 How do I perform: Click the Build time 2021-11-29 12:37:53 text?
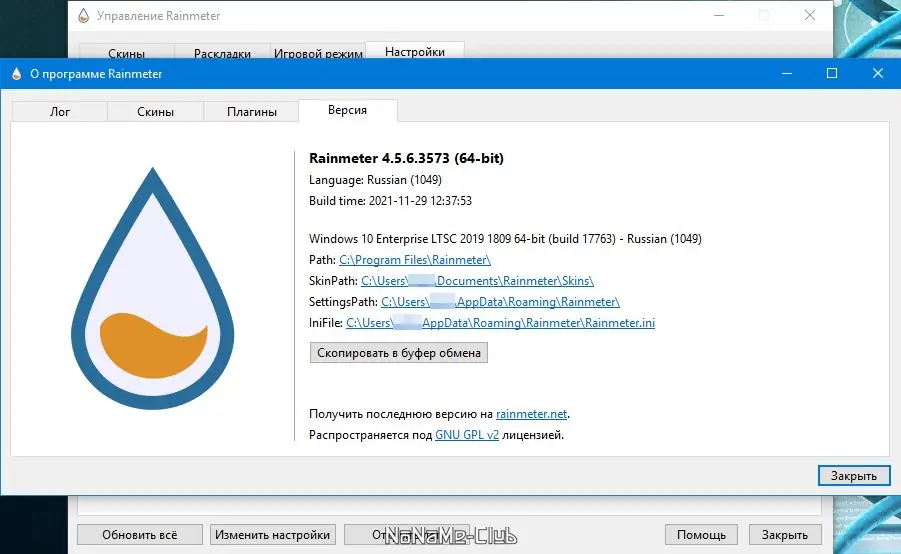(x=390, y=201)
